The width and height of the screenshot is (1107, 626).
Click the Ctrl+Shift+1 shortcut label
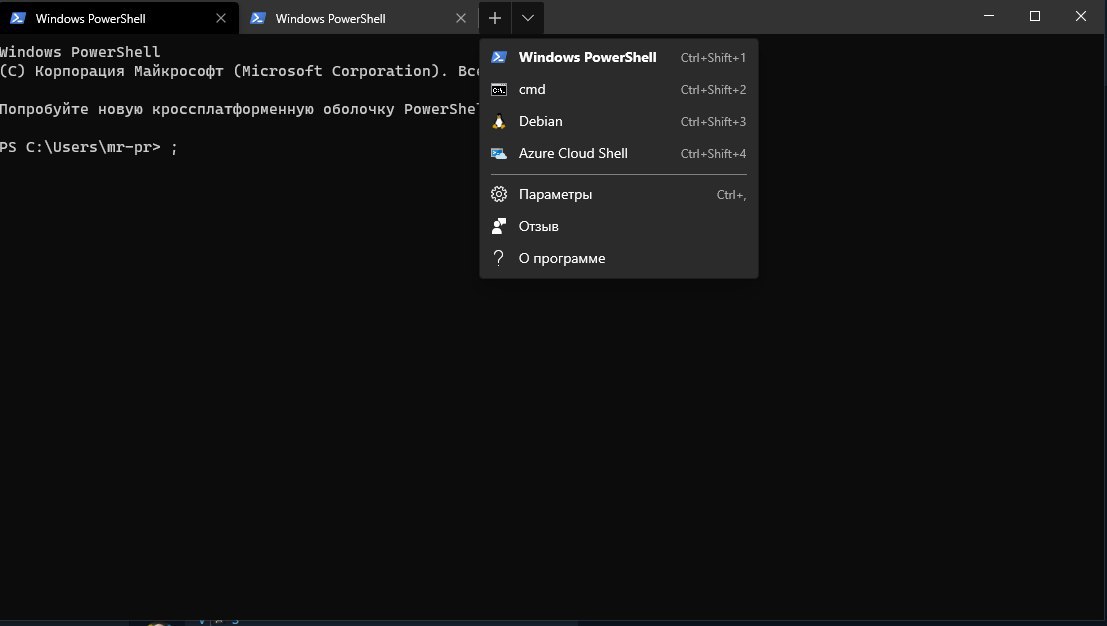click(x=713, y=58)
